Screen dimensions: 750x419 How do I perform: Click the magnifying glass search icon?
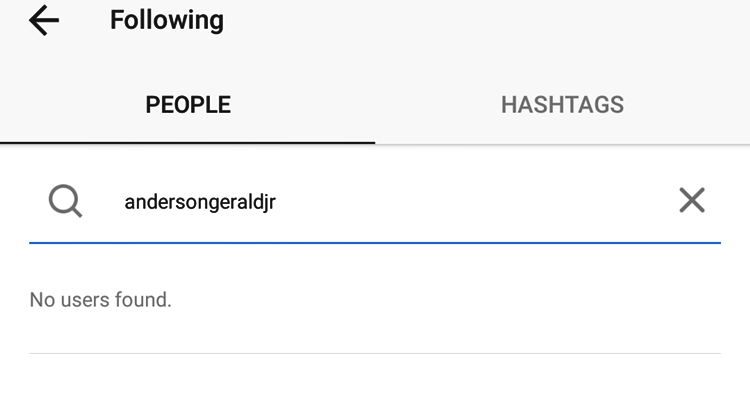pyautogui.click(x=65, y=201)
